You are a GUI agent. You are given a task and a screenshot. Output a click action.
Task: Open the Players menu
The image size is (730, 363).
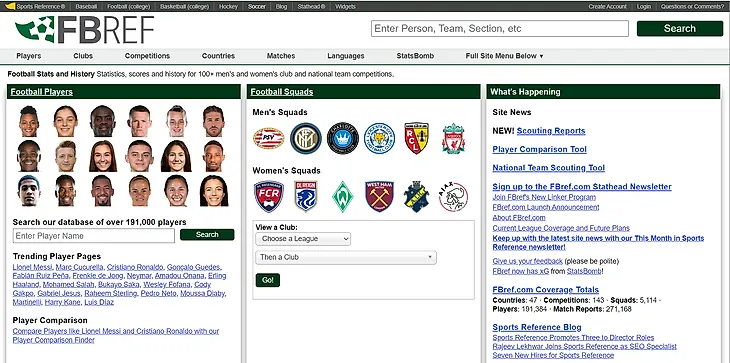point(29,56)
